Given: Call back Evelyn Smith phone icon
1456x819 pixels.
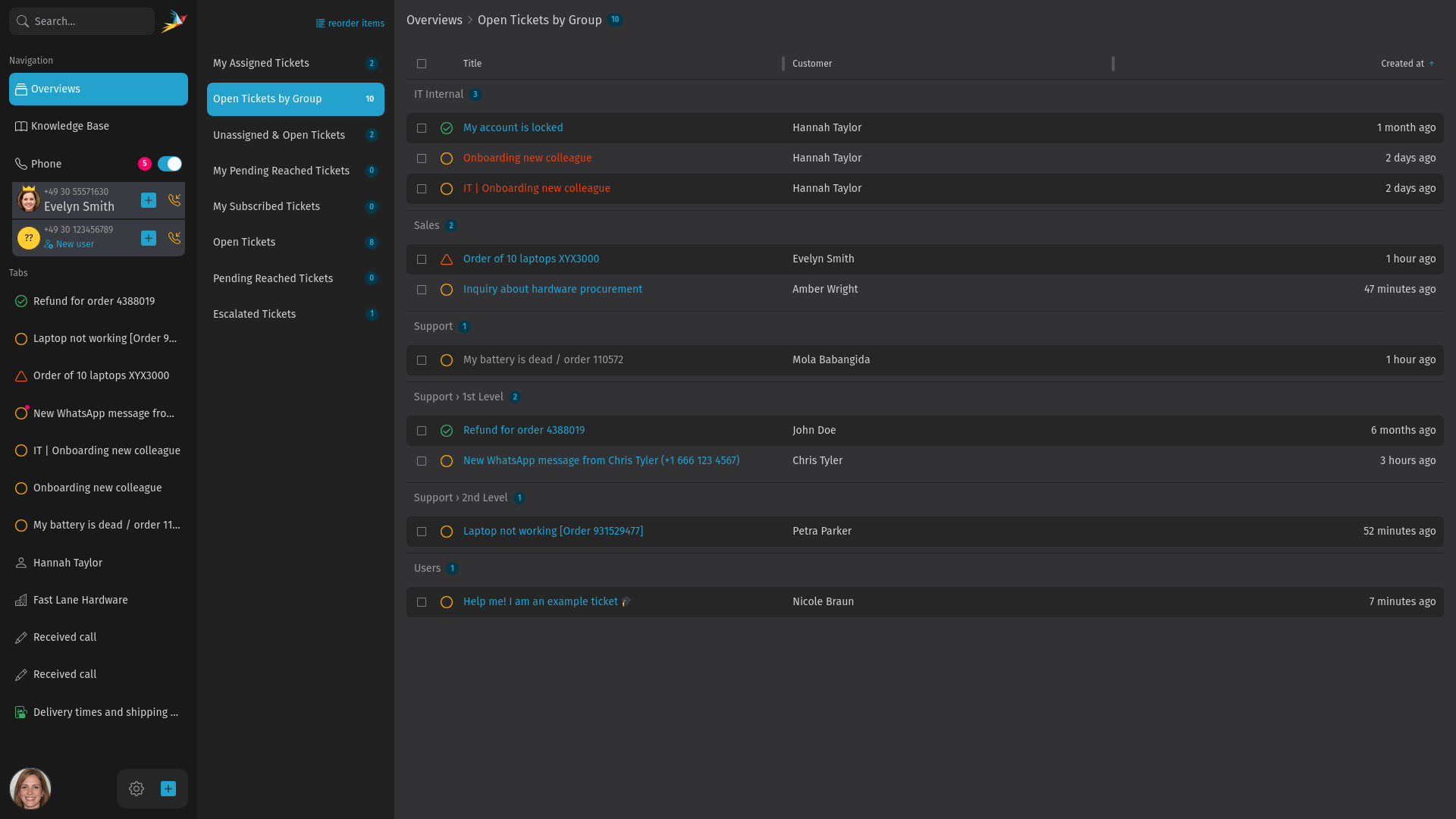Looking at the screenshot, I should click(x=174, y=200).
